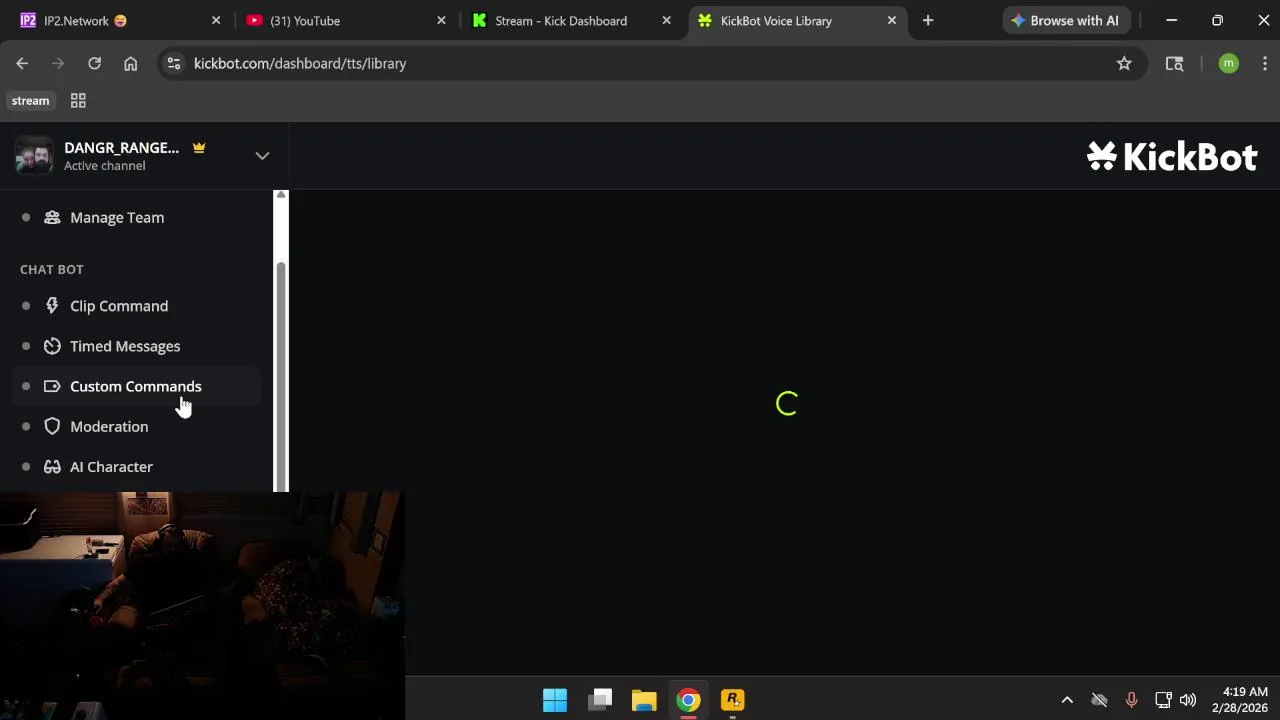Click the Timed Messages clock icon
This screenshot has width=1280, height=720.
coord(52,346)
